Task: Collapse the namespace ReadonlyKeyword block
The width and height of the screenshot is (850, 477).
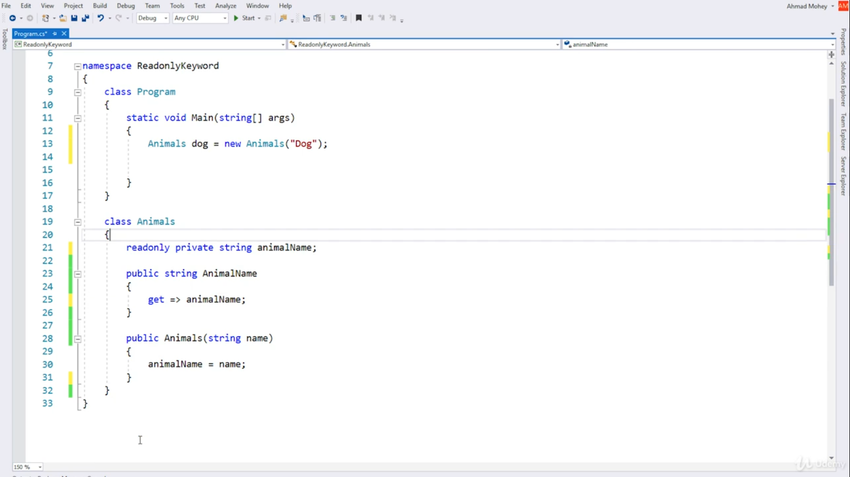Action: tap(78, 66)
